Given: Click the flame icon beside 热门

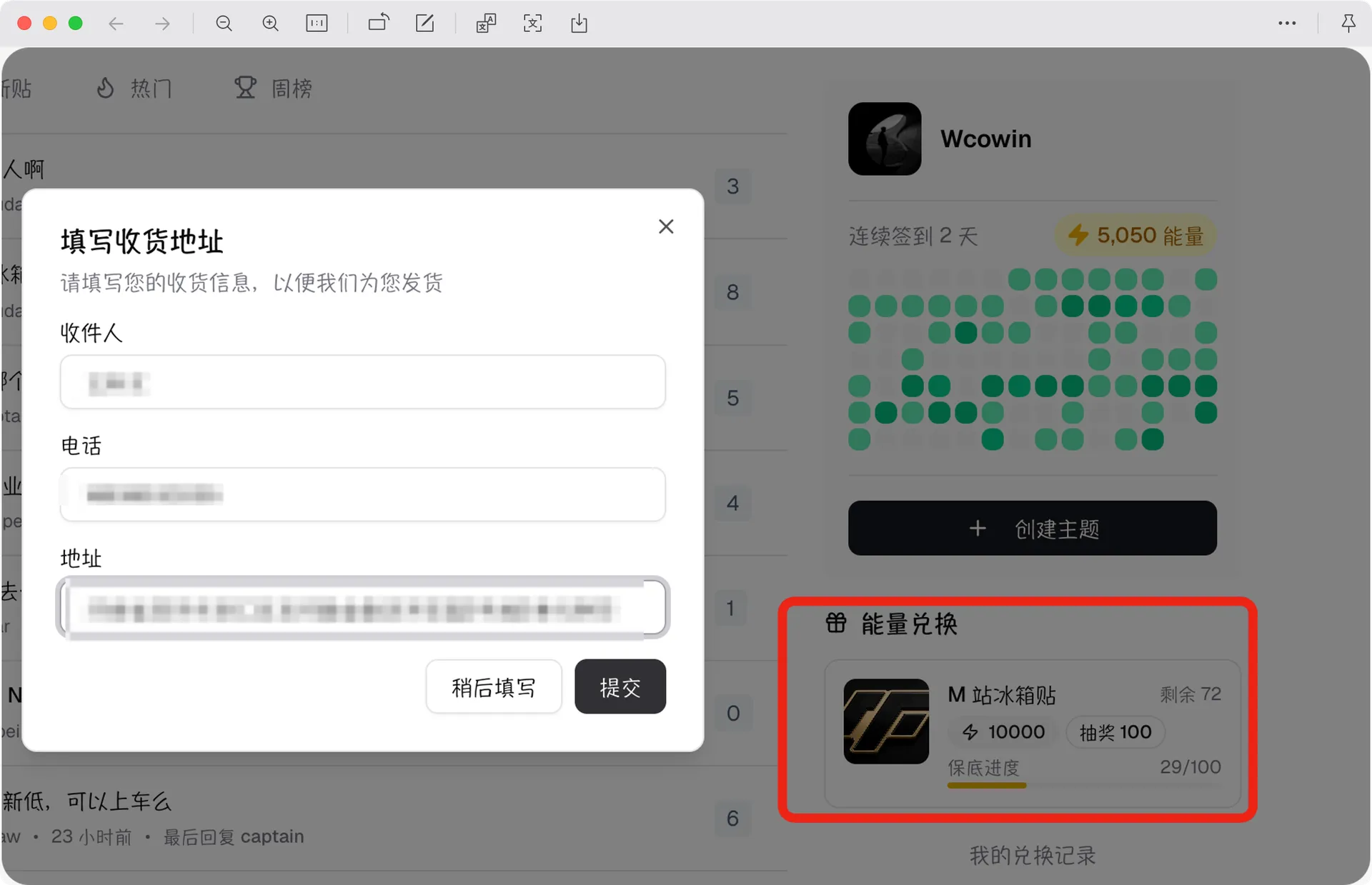Looking at the screenshot, I should pyautogui.click(x=106, y=88).
